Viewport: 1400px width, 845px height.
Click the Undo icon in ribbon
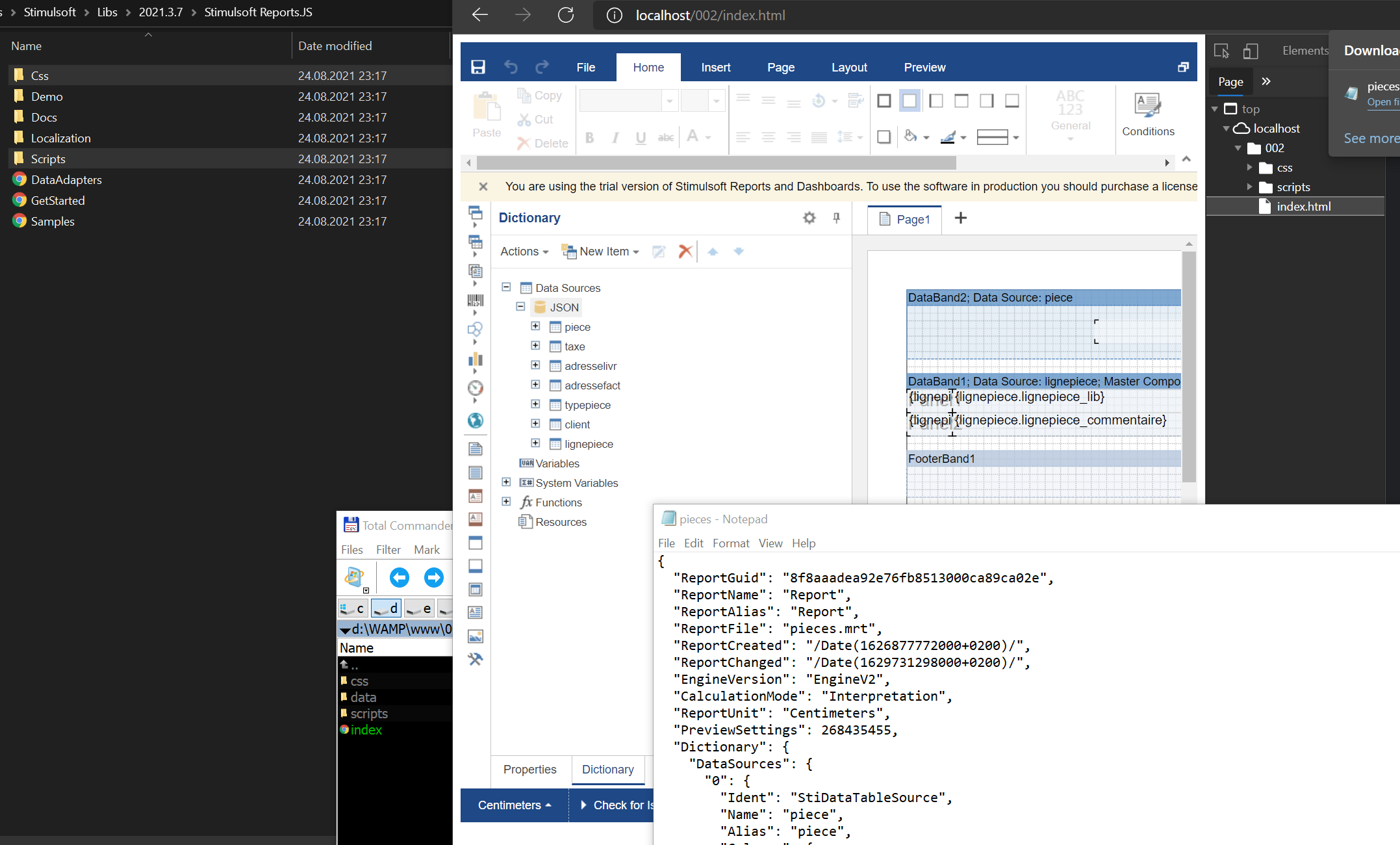point(510,67)
